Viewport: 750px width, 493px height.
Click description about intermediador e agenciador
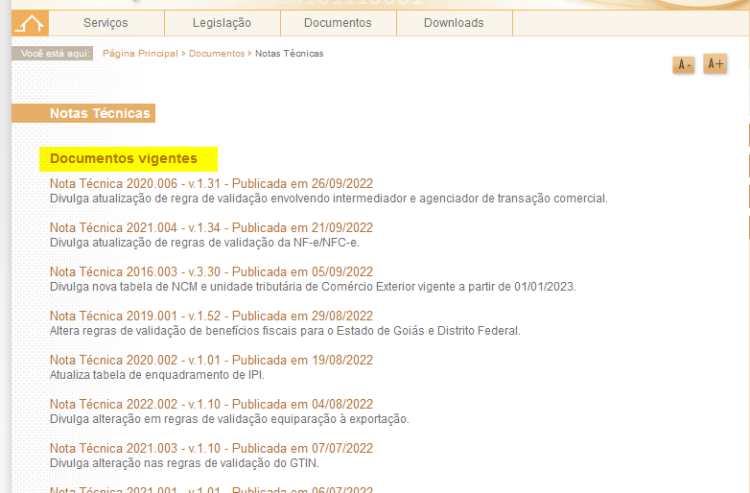point(329,198)
